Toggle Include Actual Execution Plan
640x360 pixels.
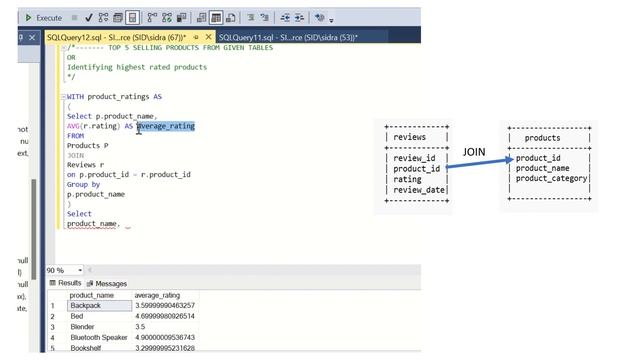tap(152, 18)
